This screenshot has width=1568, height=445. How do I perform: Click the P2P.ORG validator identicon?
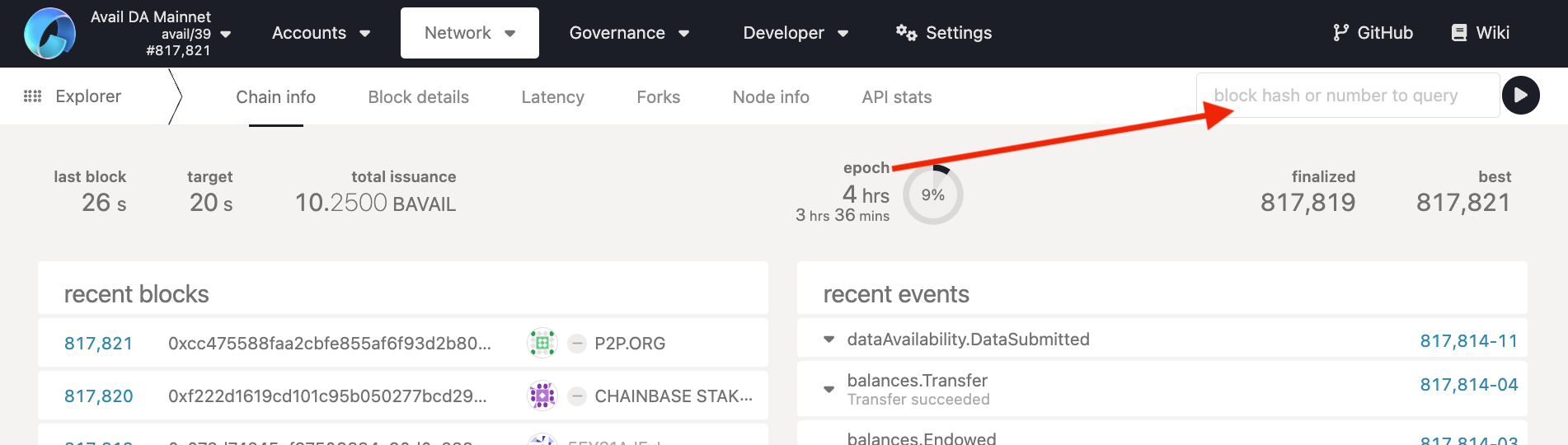click(x=542, y=343)
